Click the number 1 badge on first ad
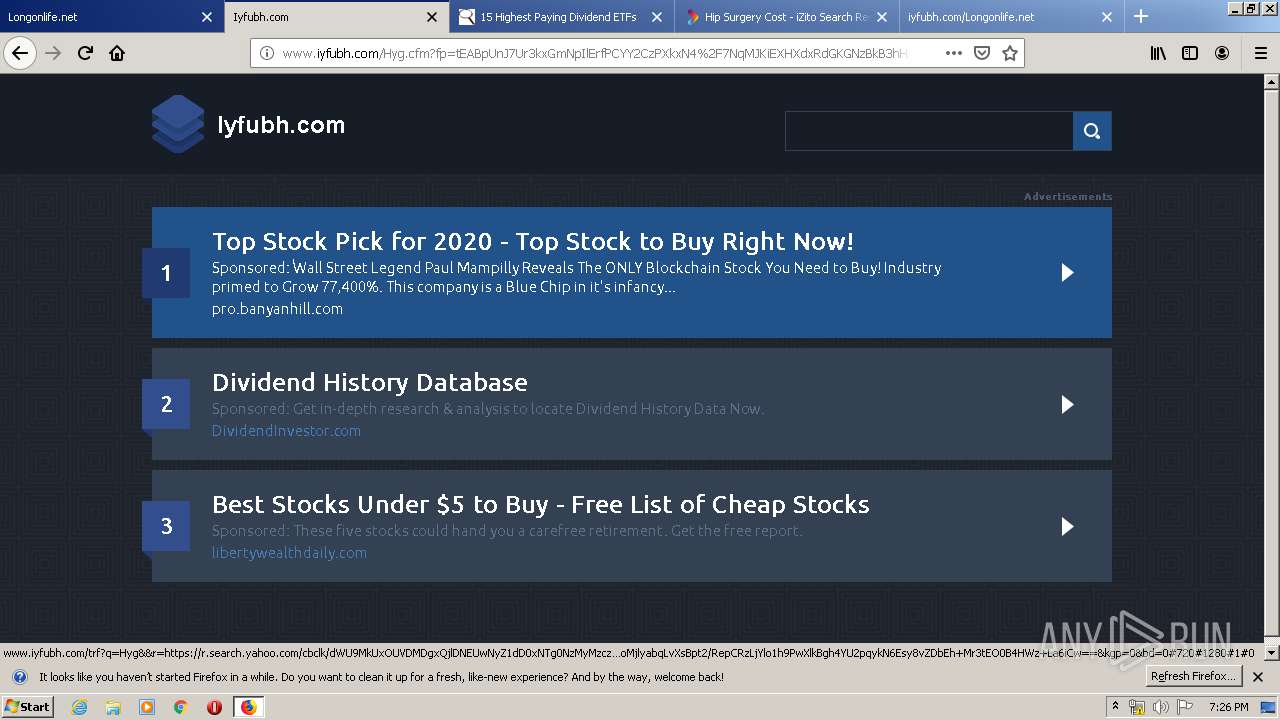This screenshot has height=720, width=1280. (x=166, y=273)
